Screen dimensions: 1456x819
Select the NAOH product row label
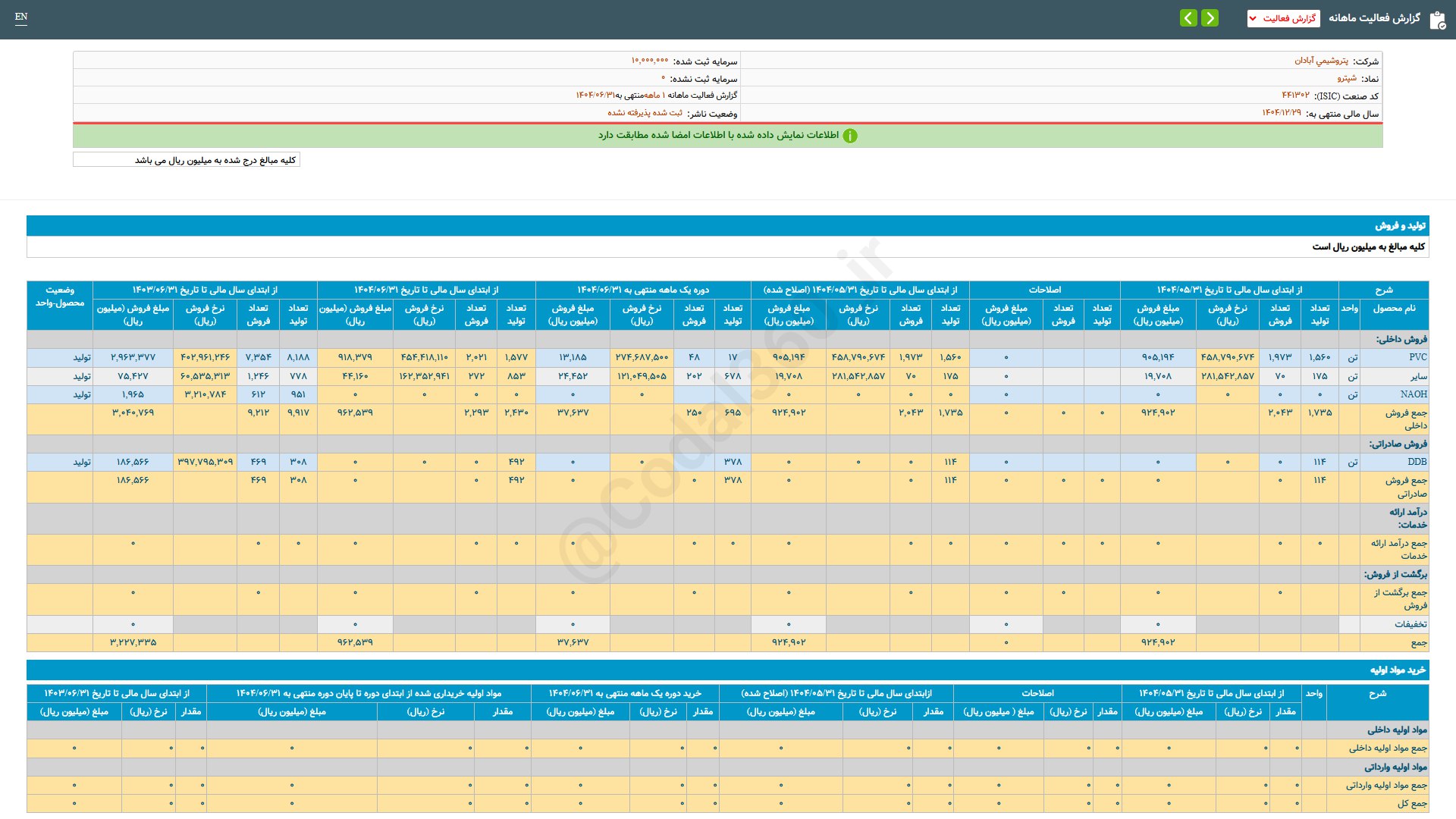coord(1413,394)
